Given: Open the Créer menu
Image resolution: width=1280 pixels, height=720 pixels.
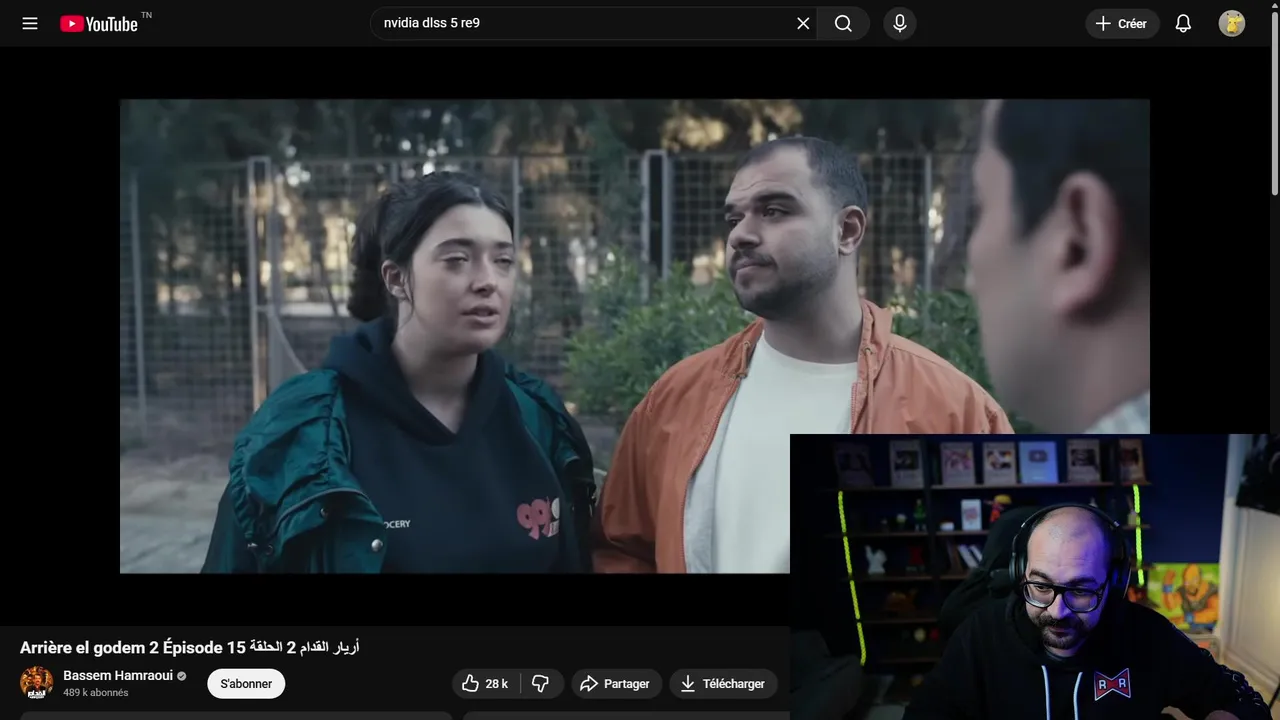Looking at the screenshot, I should (1122, 23).
